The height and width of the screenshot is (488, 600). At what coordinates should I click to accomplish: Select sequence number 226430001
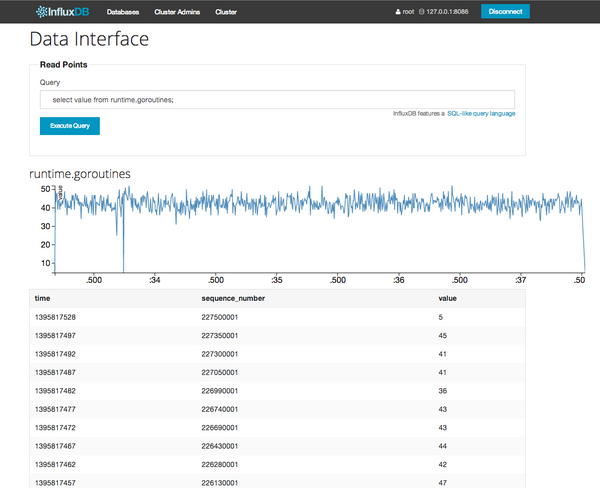220,446
